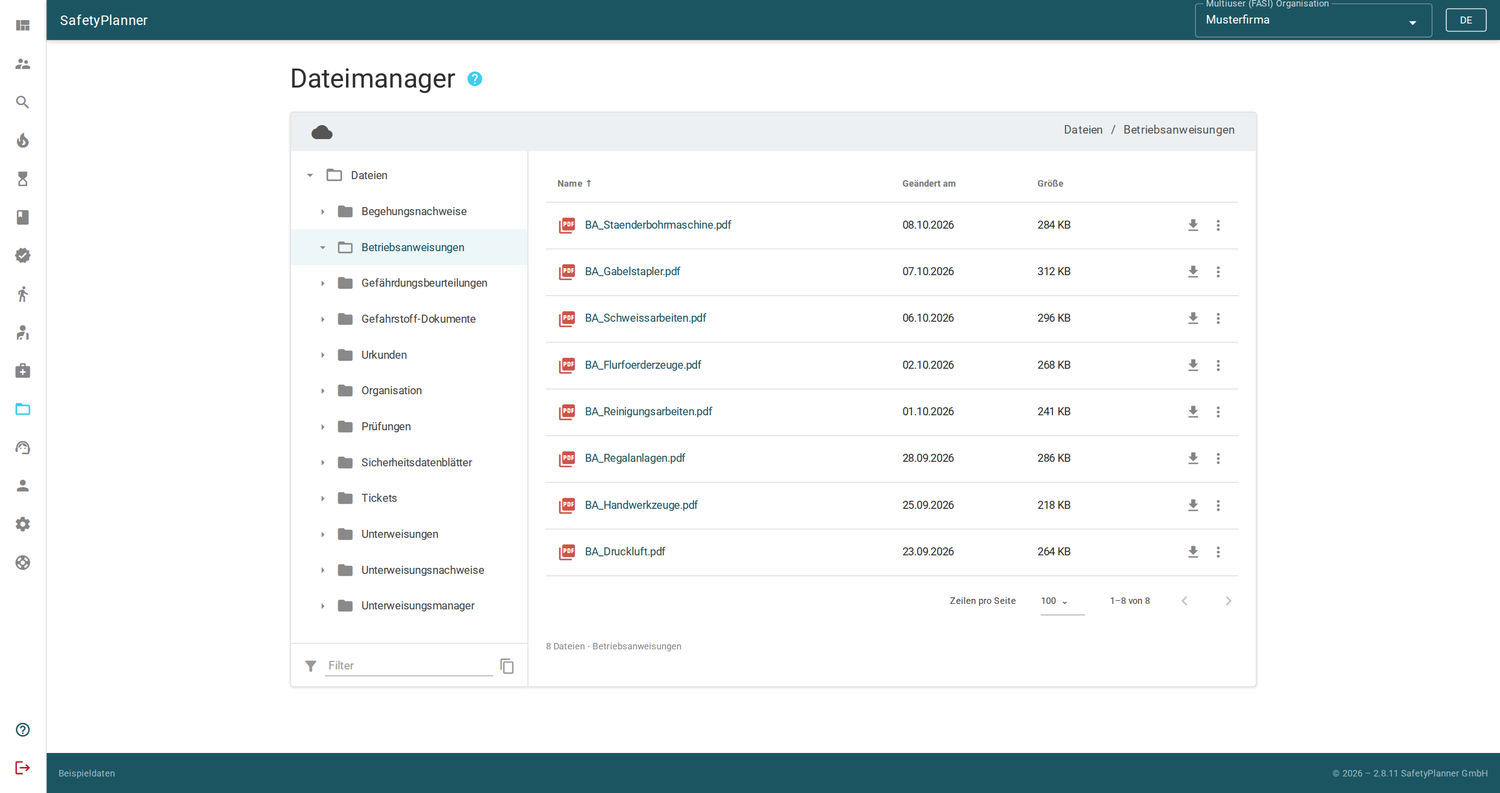Select the Unterweisungsmanager folder
This screenshot has width=1500, height=793.
click(409, 606)
